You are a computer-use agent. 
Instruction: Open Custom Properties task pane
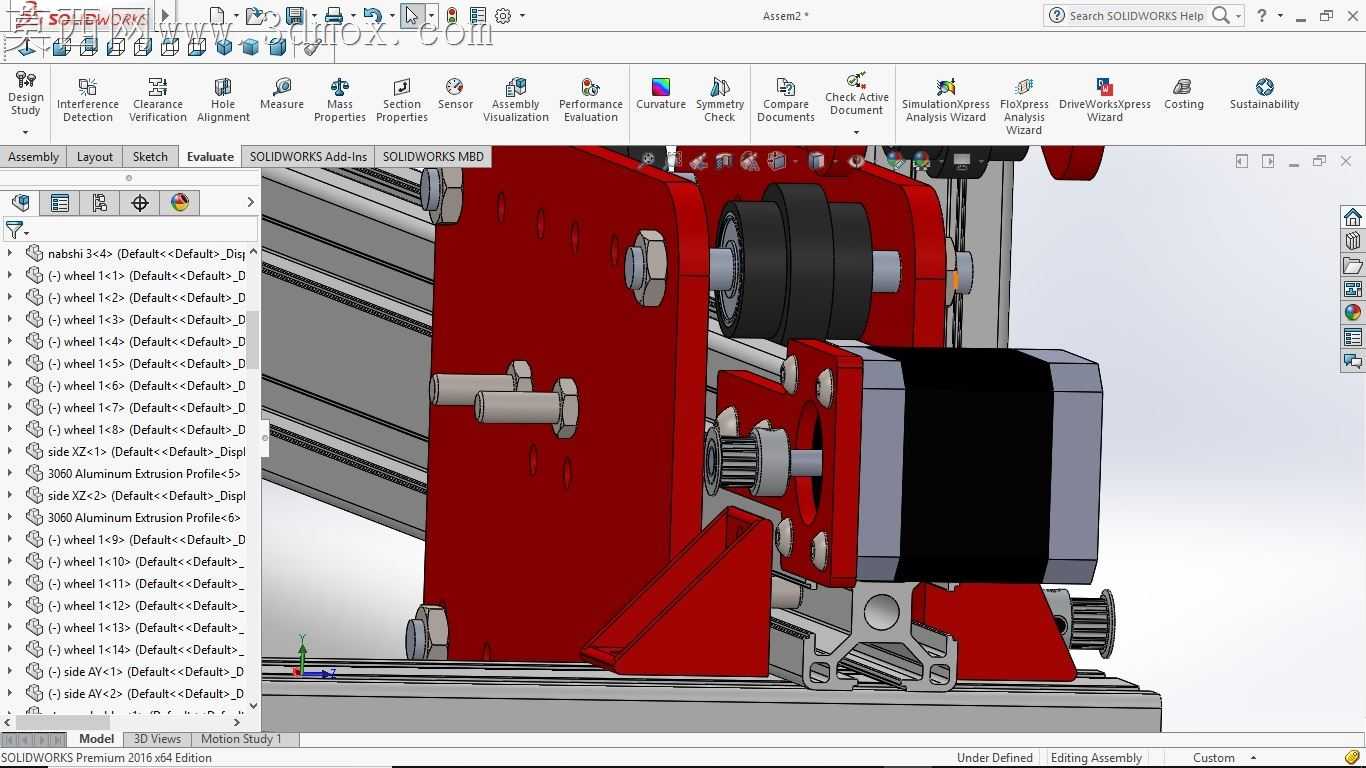click(x=1353, y=337)
